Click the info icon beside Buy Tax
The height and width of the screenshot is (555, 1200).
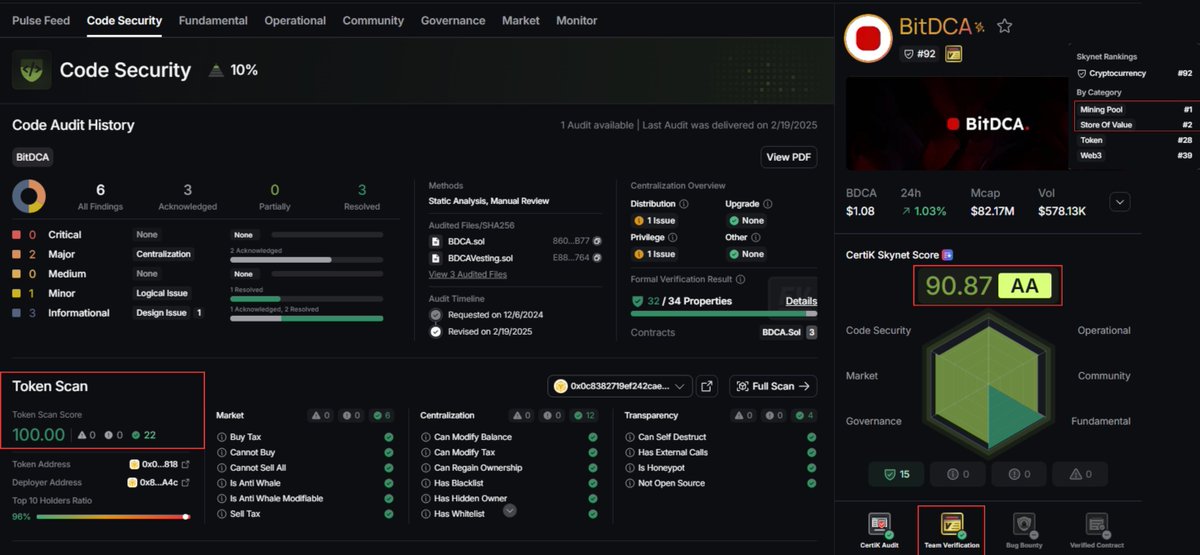point(222,437)
